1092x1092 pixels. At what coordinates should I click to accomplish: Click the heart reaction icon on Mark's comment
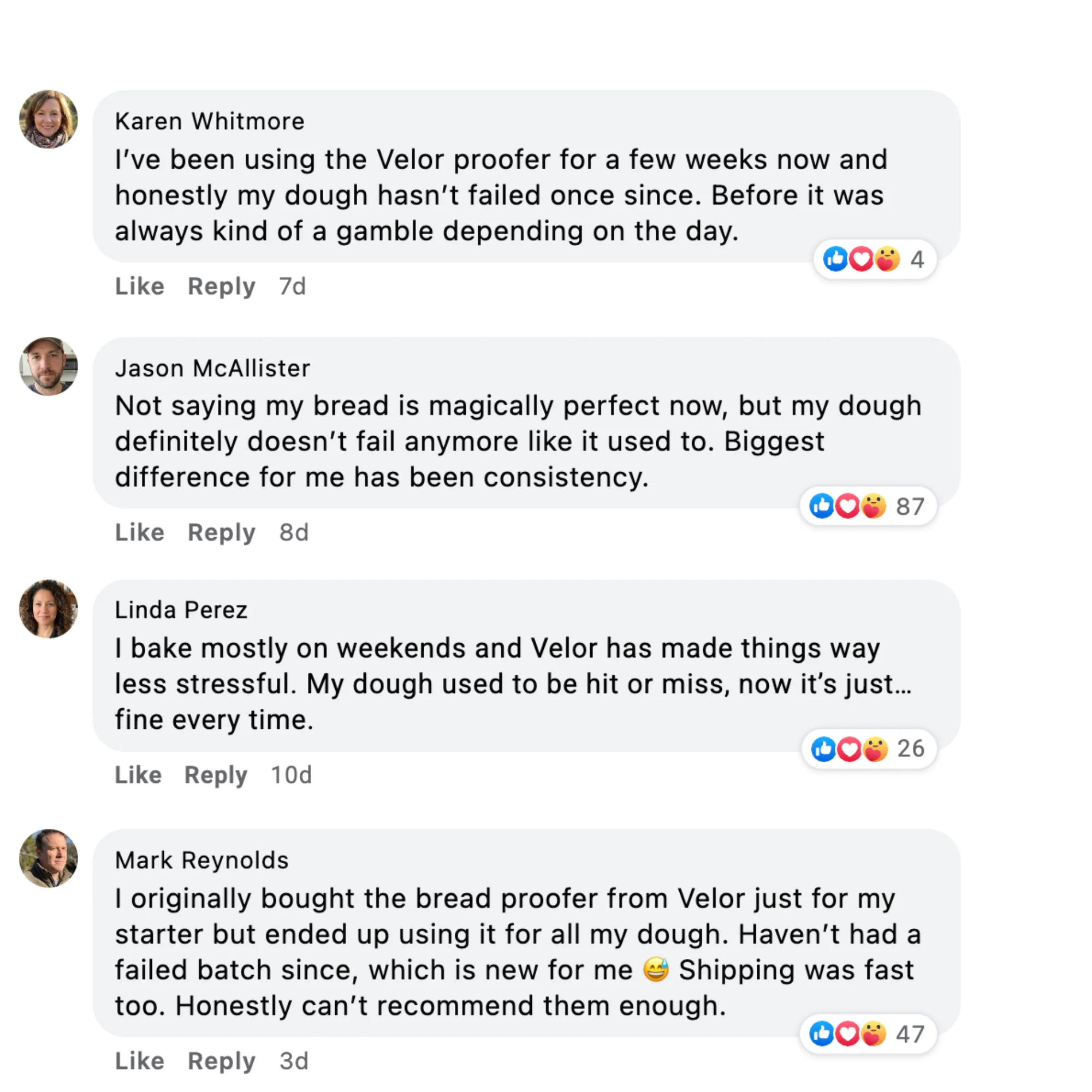tap(847, 1034)
